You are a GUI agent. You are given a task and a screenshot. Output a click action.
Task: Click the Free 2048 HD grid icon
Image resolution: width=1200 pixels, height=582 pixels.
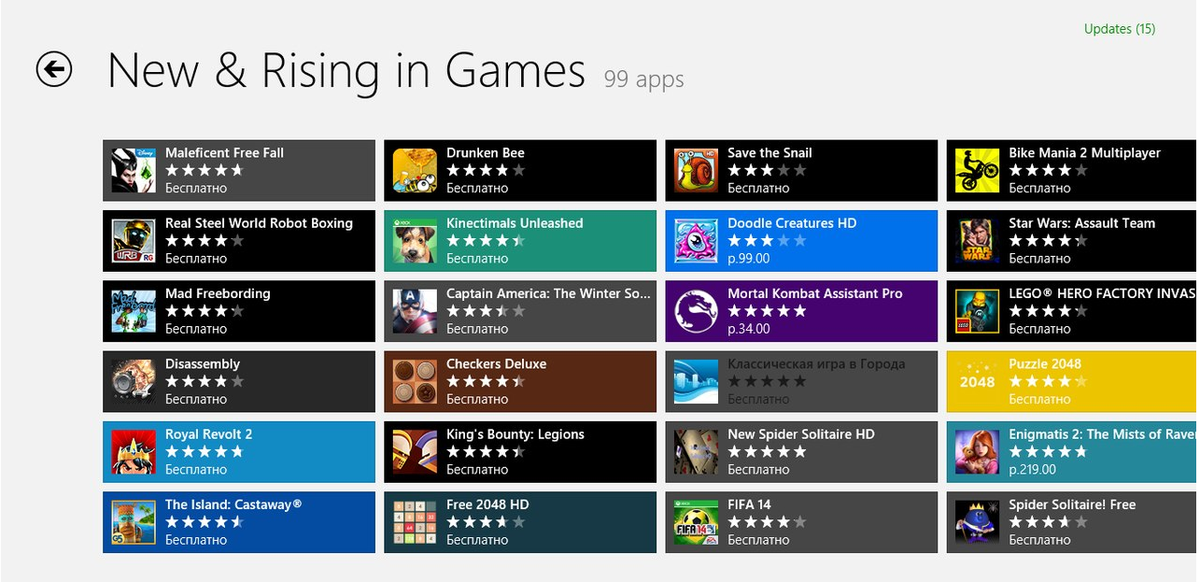click(415, 522)
